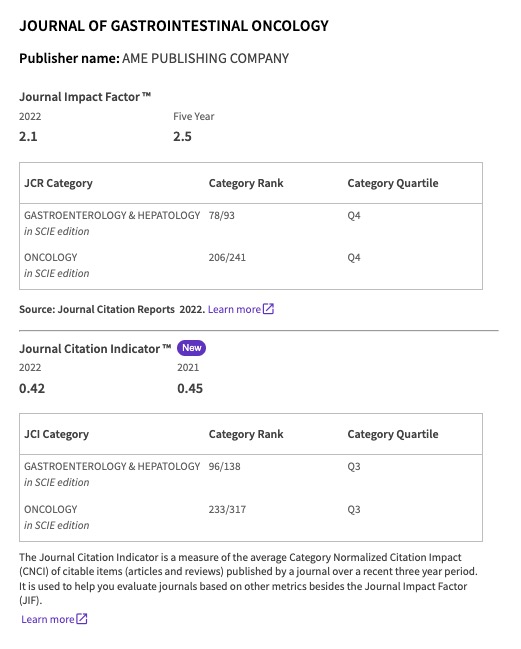Select the 206/241 Oncology rank cell
The width and height of the screenshot is (521, 649).
coord(227,257)
